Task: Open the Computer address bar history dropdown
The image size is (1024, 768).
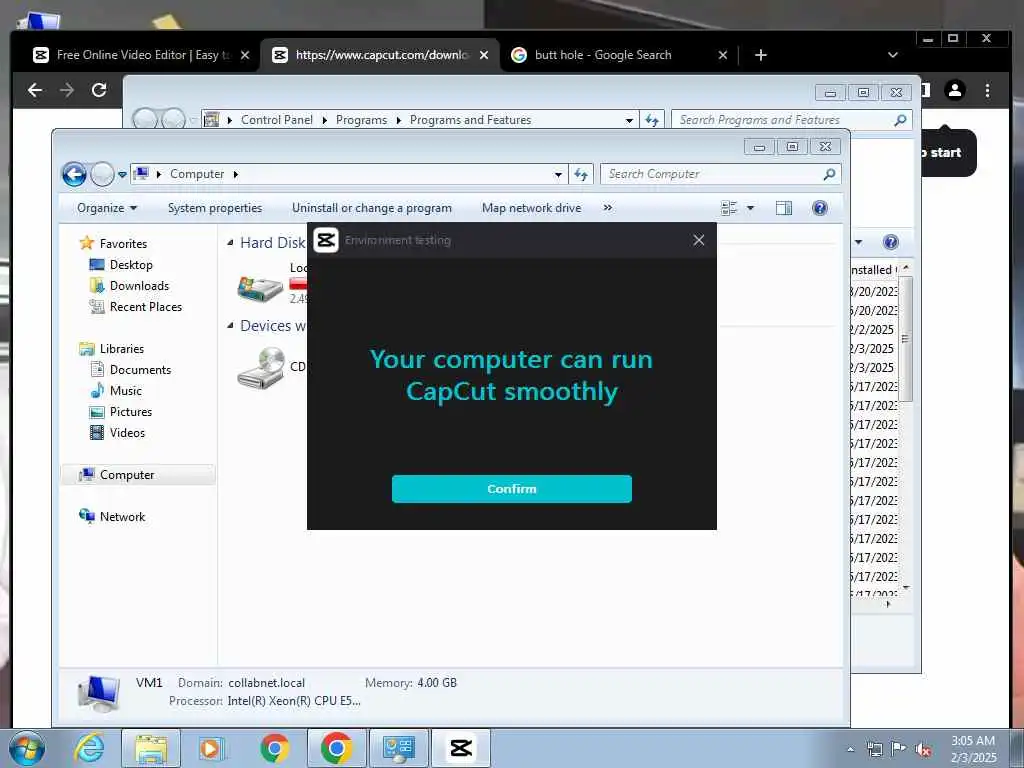Action: tap(558, 174)
